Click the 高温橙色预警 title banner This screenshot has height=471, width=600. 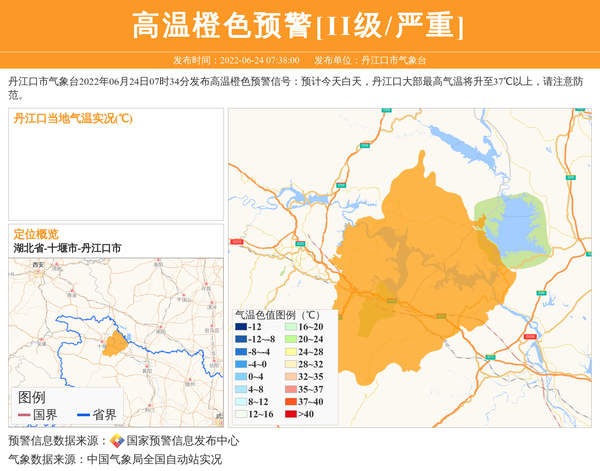coord(299,25)
